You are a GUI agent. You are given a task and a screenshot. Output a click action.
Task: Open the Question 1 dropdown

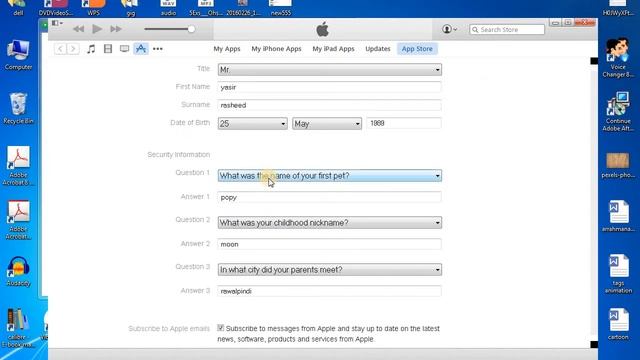pos(329,176)
